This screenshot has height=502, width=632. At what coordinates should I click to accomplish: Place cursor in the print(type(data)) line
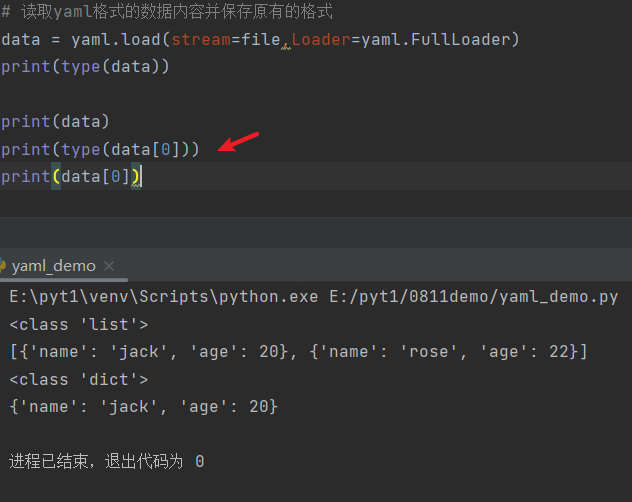coord(85,67)
